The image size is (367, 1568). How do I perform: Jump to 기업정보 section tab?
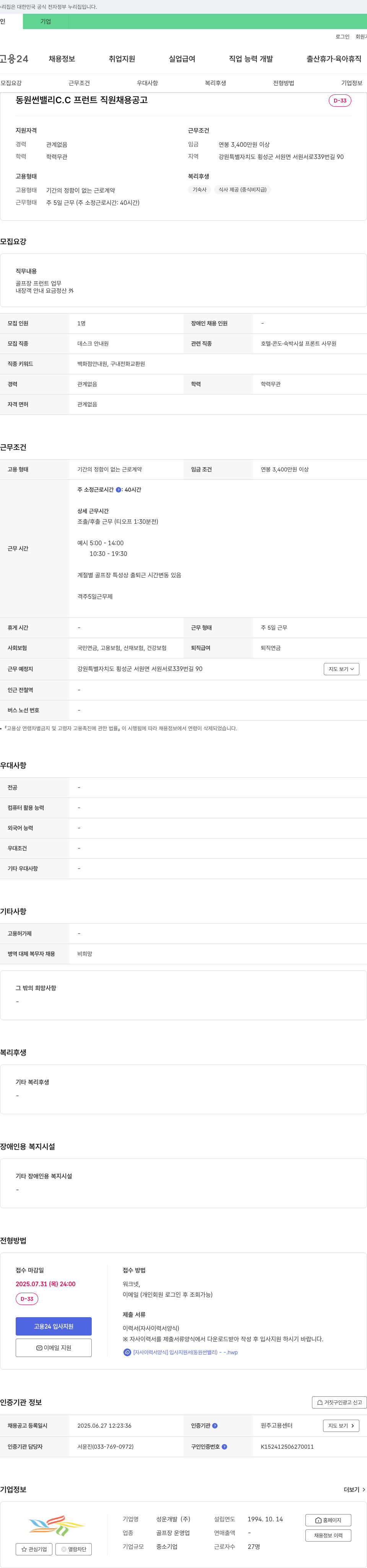[x=352, y=83]
